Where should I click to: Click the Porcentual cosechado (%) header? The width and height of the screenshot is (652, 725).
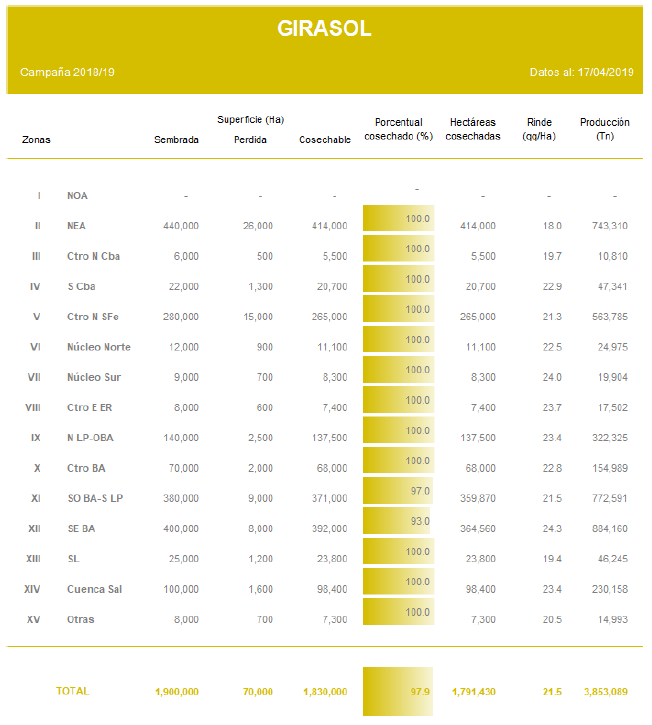click(x=398, y=129)
